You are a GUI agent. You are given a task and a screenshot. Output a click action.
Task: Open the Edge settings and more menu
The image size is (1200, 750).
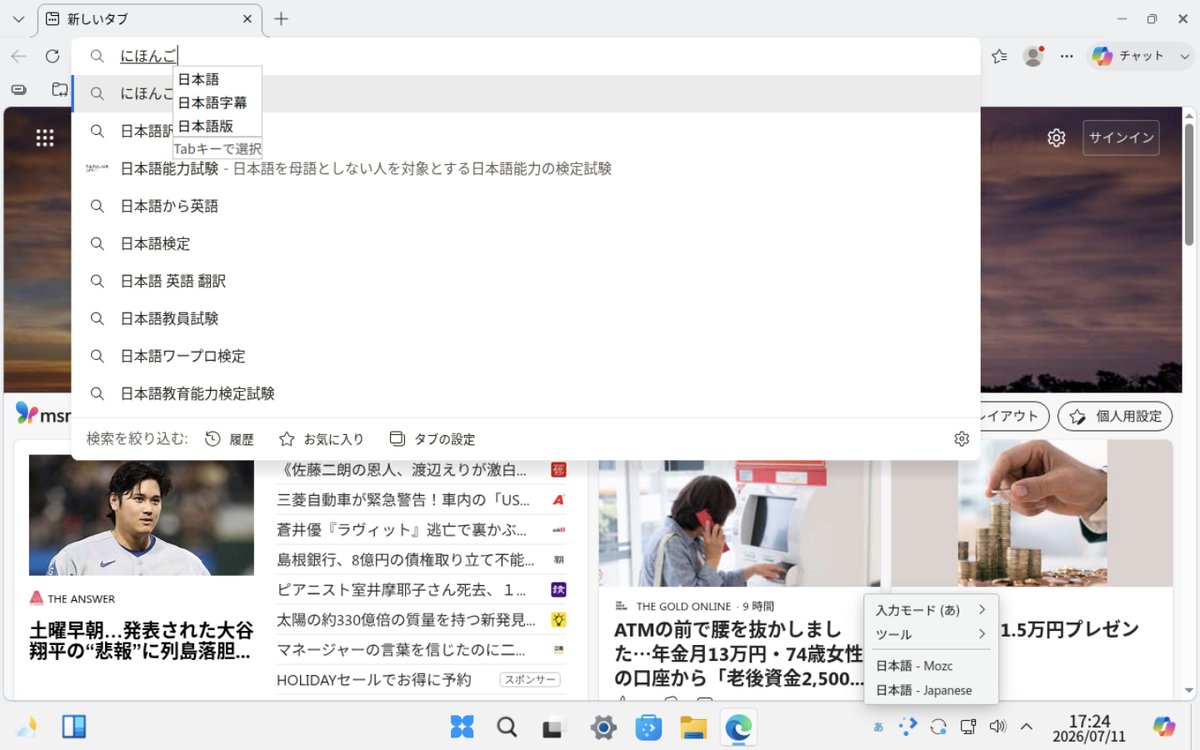(1067, 56)
